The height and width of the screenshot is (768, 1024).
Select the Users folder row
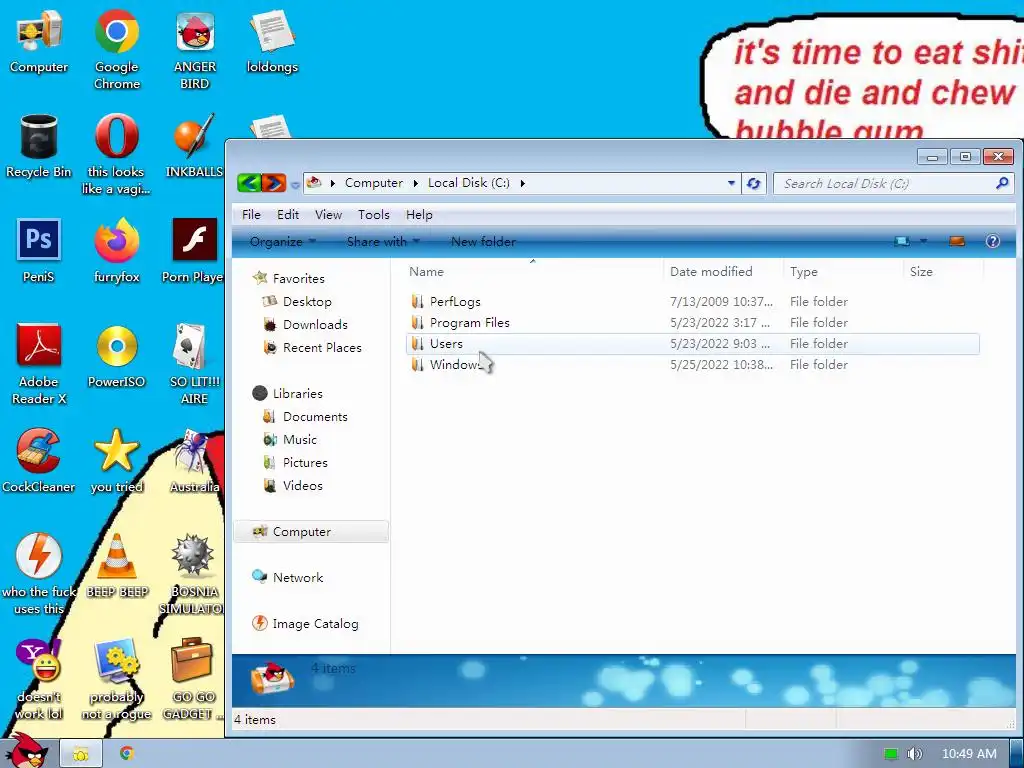click(x=692, y=344)
